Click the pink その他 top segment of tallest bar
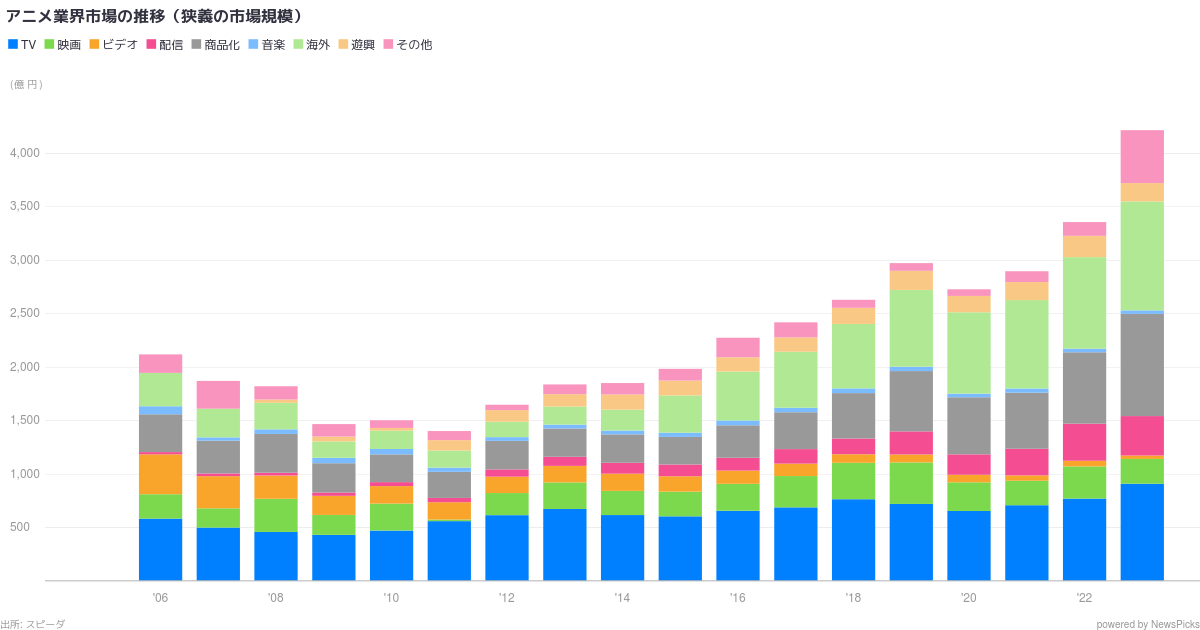The height and width of the screenshot is (630, 1200). tap(1142, 156)
